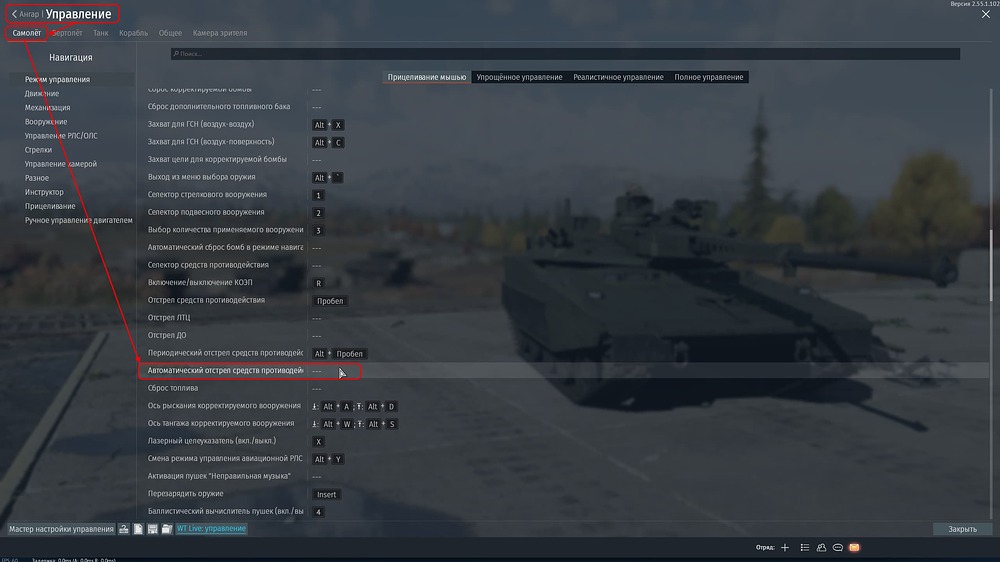Click the 4 binding for Баллистический вычислитель пушек
1000x562 pixels.
(318, 512)
